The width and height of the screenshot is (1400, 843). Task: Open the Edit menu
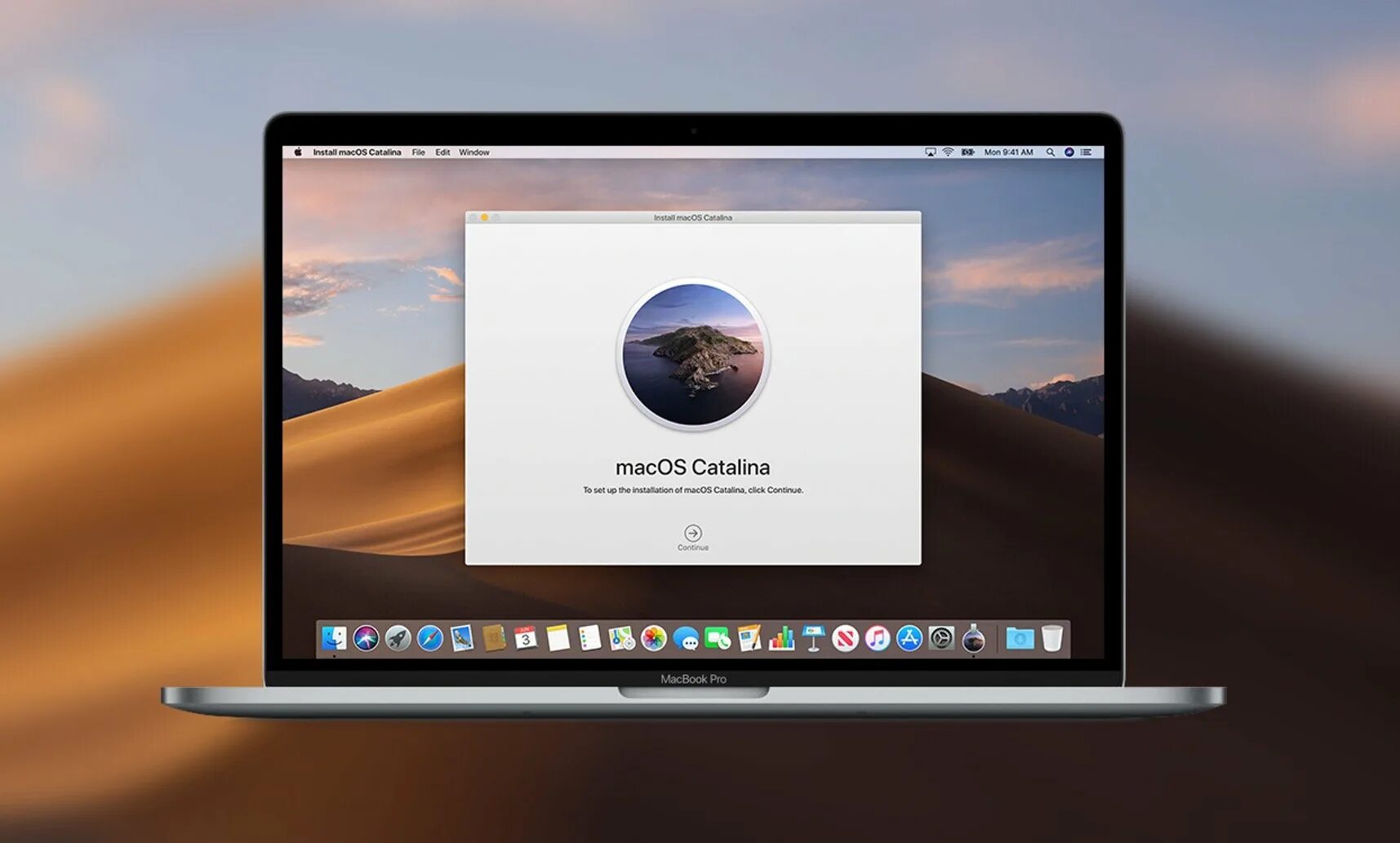442,153
